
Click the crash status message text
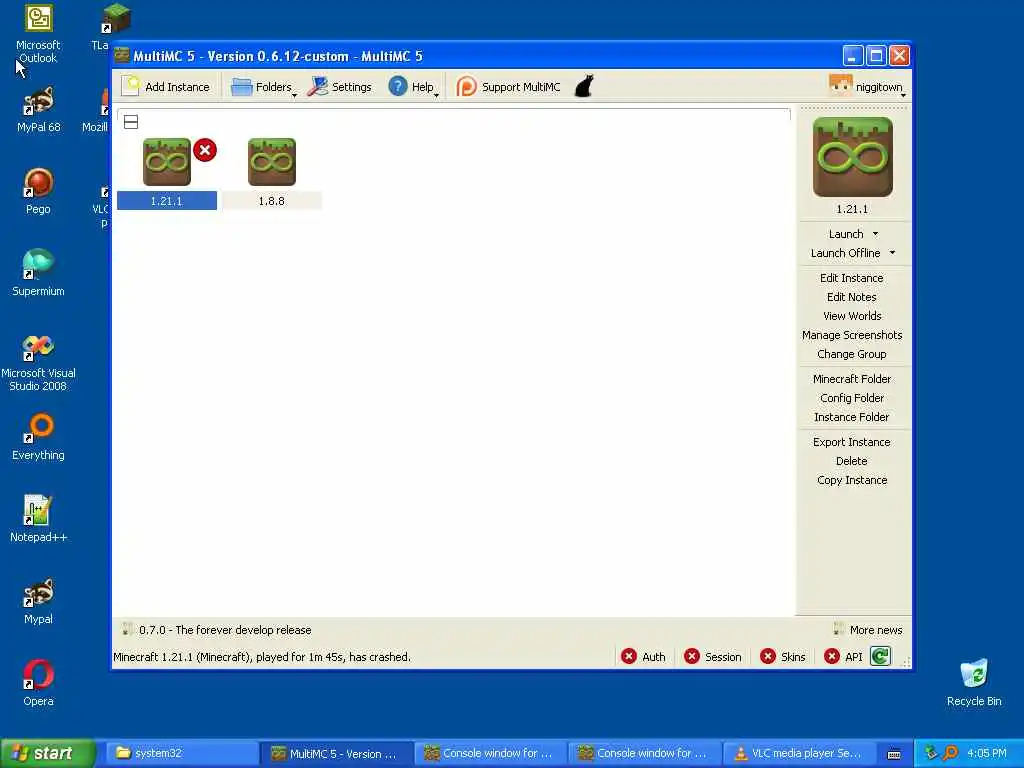(x=262, y=657)
